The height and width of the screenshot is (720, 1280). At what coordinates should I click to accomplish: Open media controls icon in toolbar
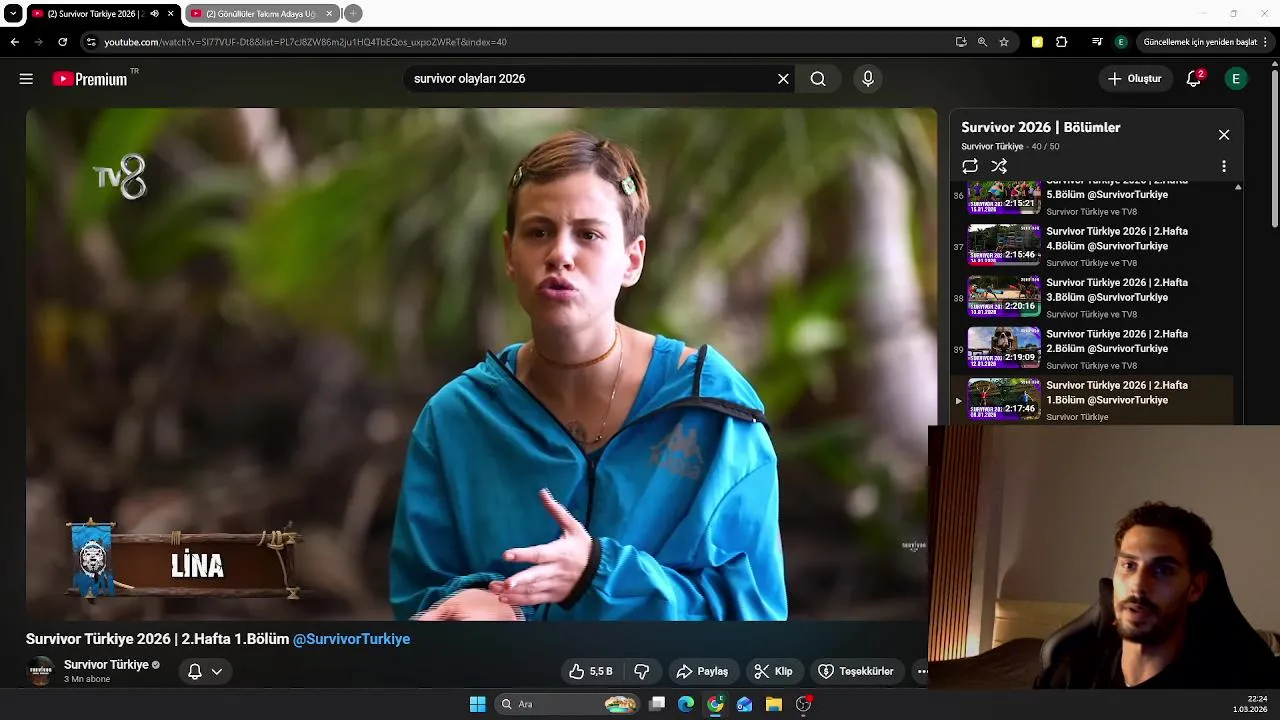1097,42
